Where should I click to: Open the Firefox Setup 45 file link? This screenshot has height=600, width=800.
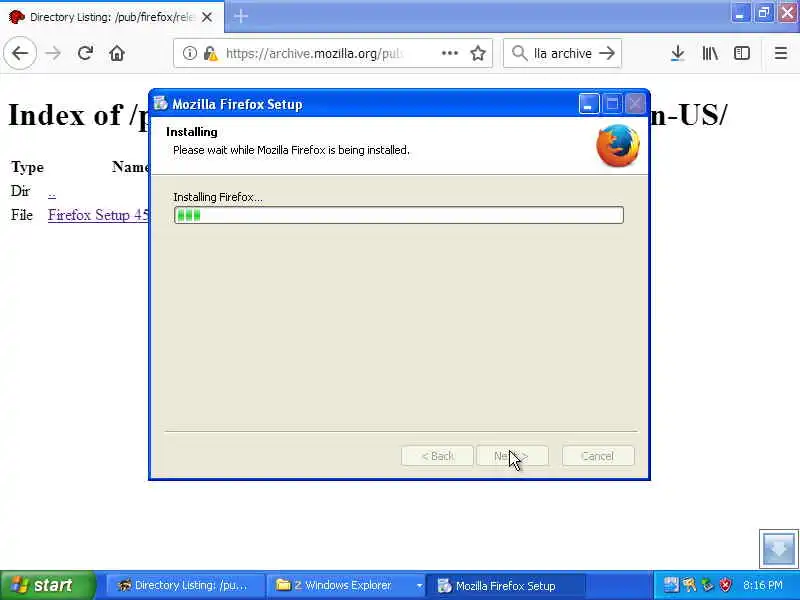98,215
